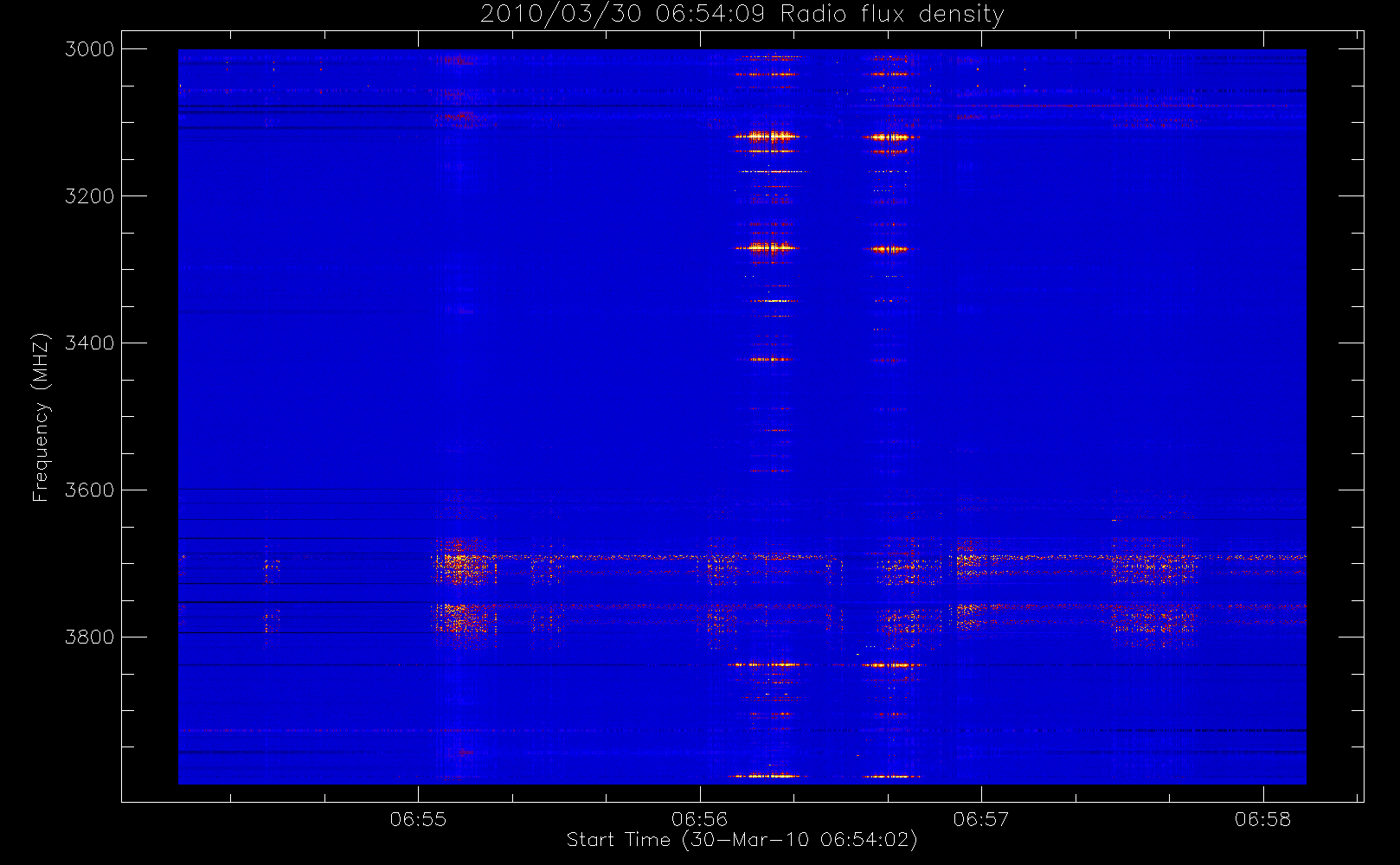Screen dimensions: 1400x865
Task: Click the plot title '2010/03/30 06:54:09 Radio flux density'
Action: tap(742, 15)
